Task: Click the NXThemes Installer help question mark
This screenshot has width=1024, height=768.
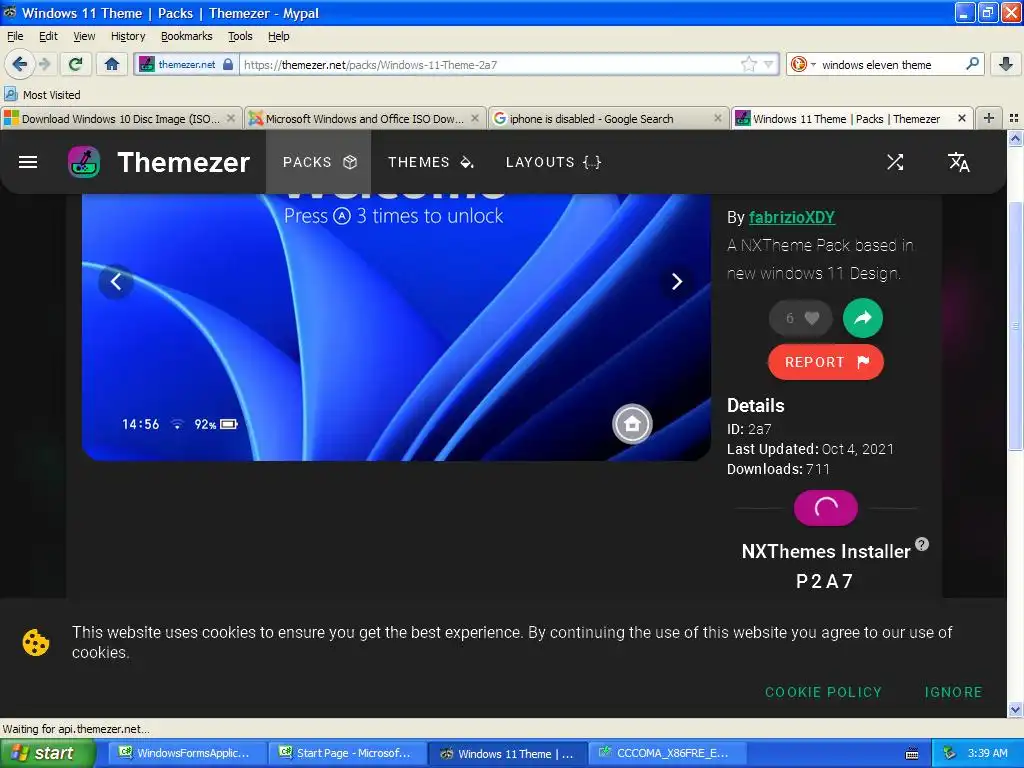Action: [921, 544]
